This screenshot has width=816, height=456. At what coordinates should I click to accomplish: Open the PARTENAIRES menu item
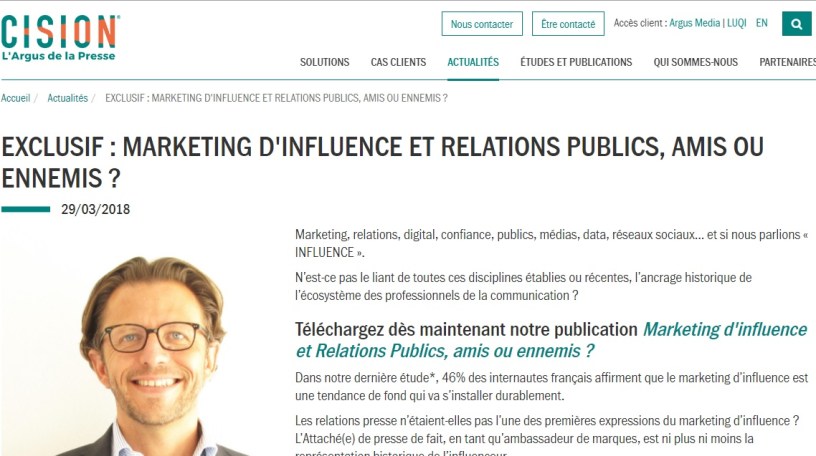787,62
